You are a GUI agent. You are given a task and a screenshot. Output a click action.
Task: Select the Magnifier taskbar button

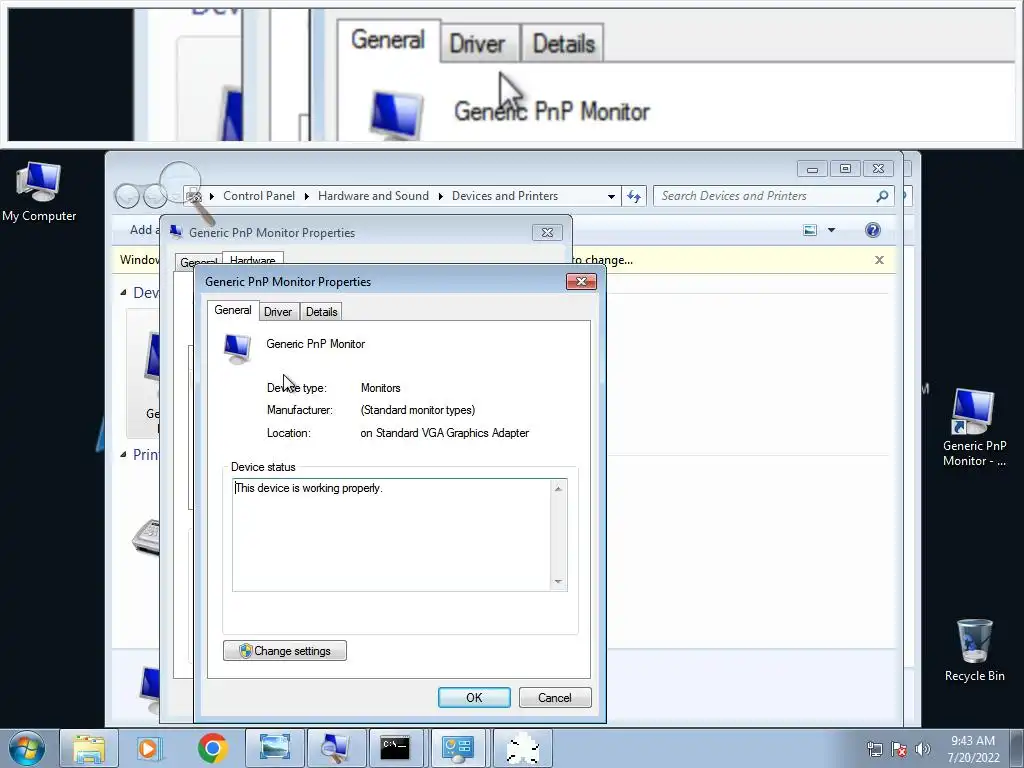[335, 748]
